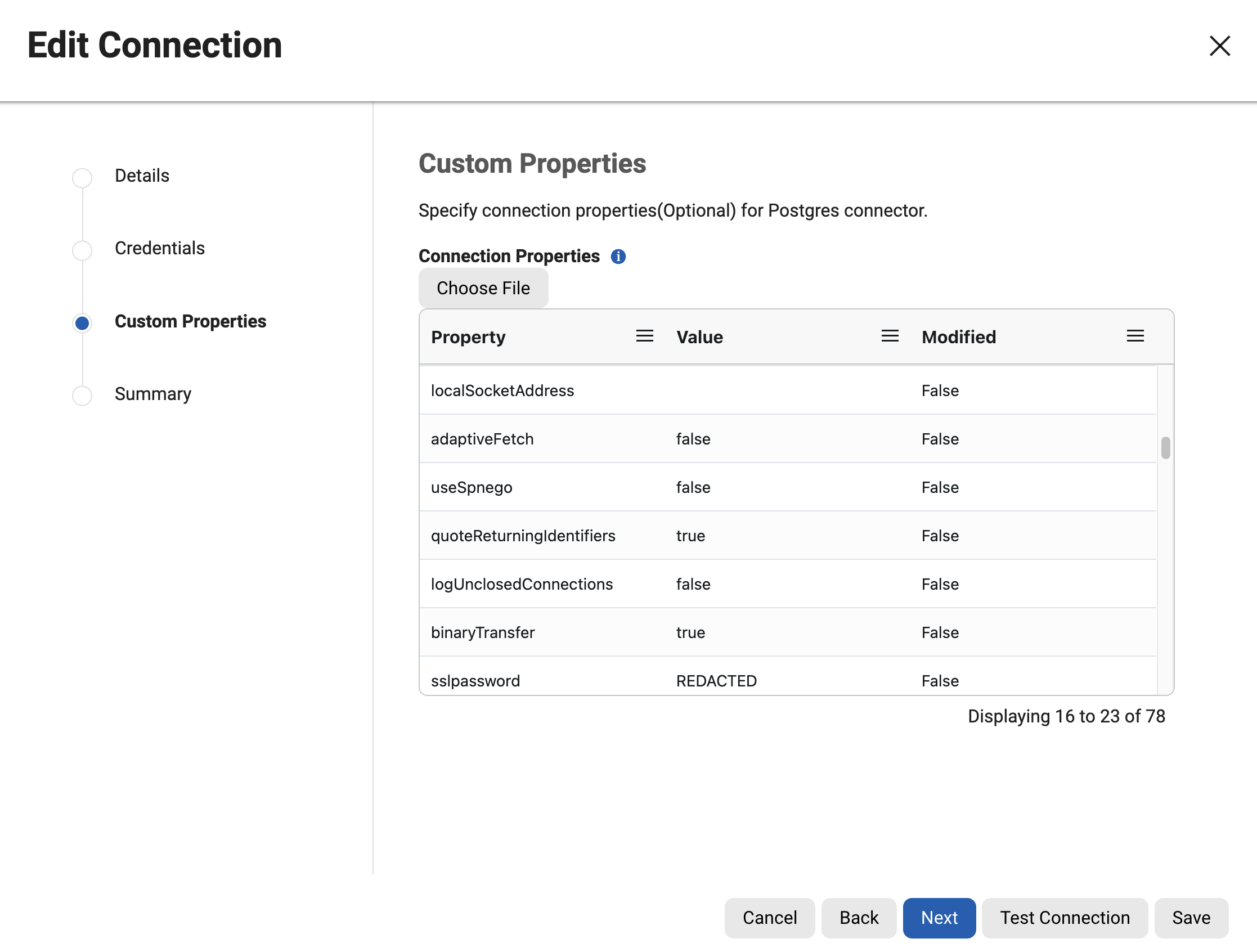
Task: Select the Credentials step circle
Action: pyautogui.click(x=82, y=250)
